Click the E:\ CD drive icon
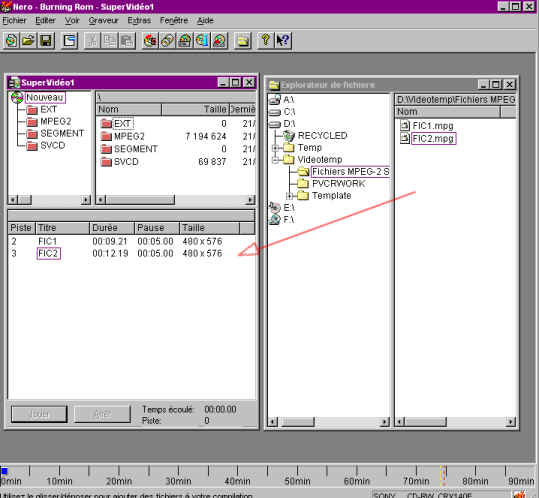Screen dimensions: 539x498 (x=275, y=207)
